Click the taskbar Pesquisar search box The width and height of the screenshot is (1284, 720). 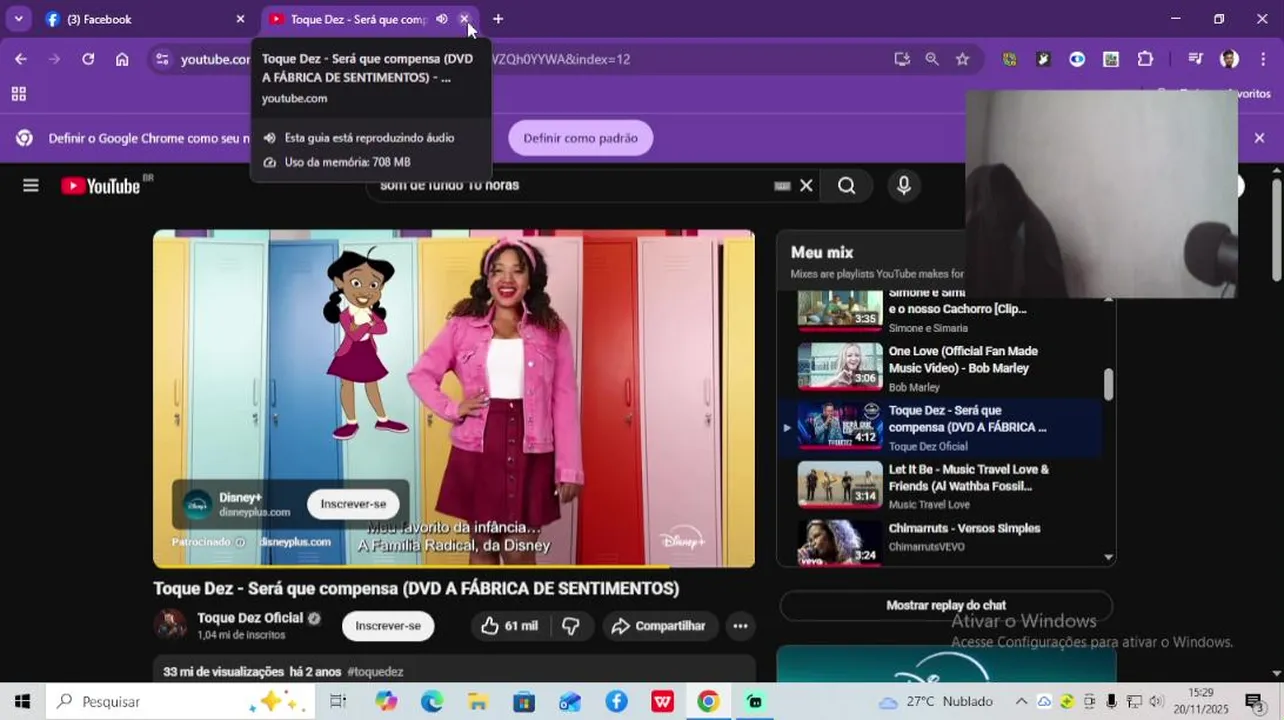click(181, 702)
